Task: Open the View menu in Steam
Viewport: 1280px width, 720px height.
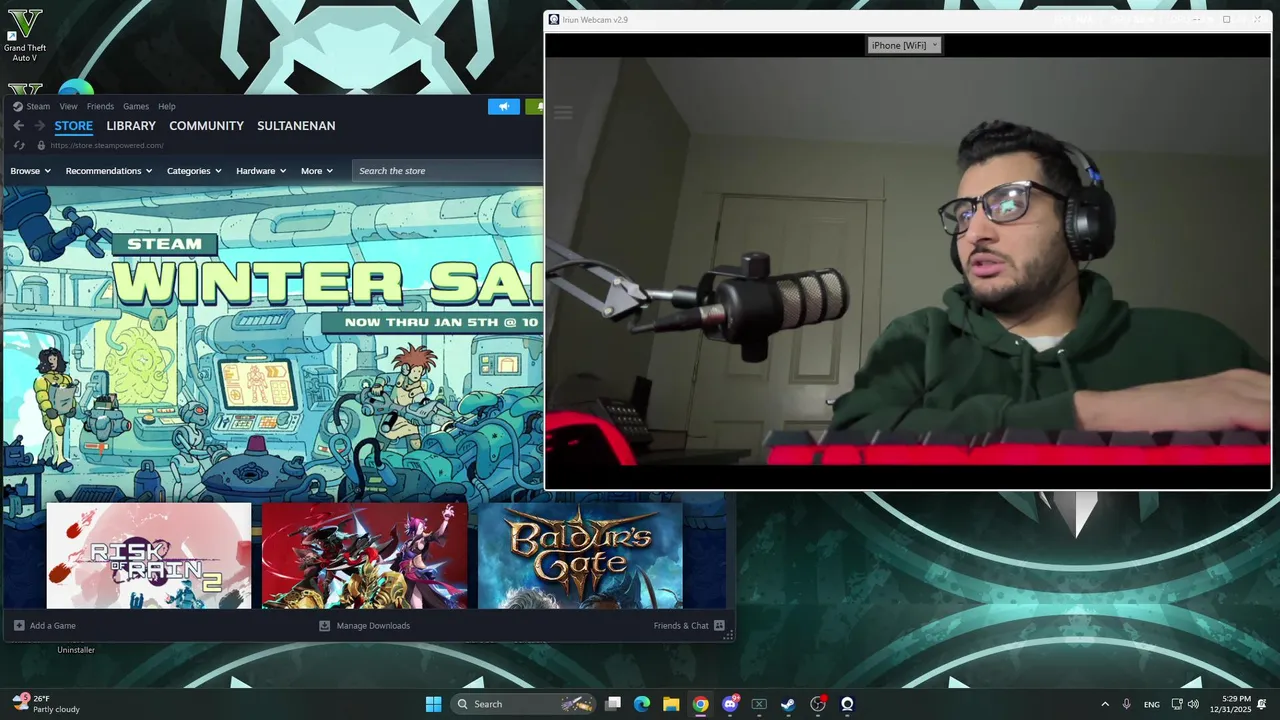Action: point(68,106)
